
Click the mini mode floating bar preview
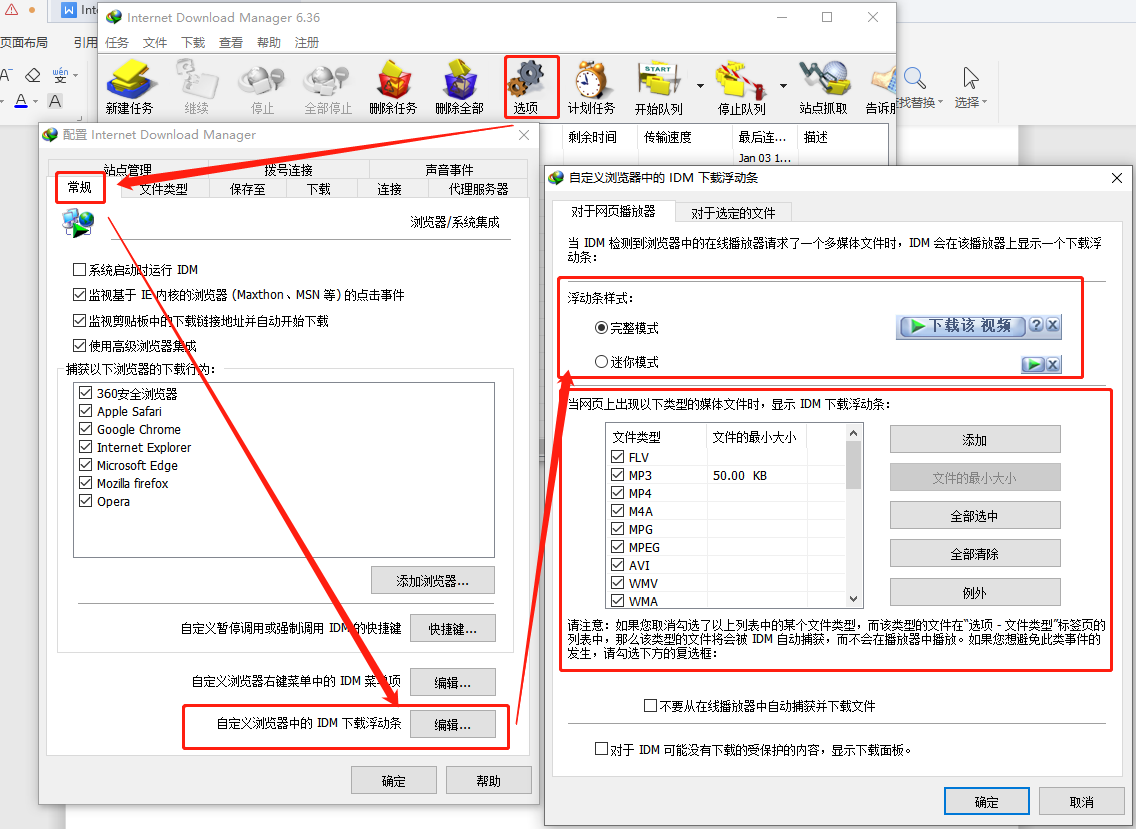tap(1042, 364)
